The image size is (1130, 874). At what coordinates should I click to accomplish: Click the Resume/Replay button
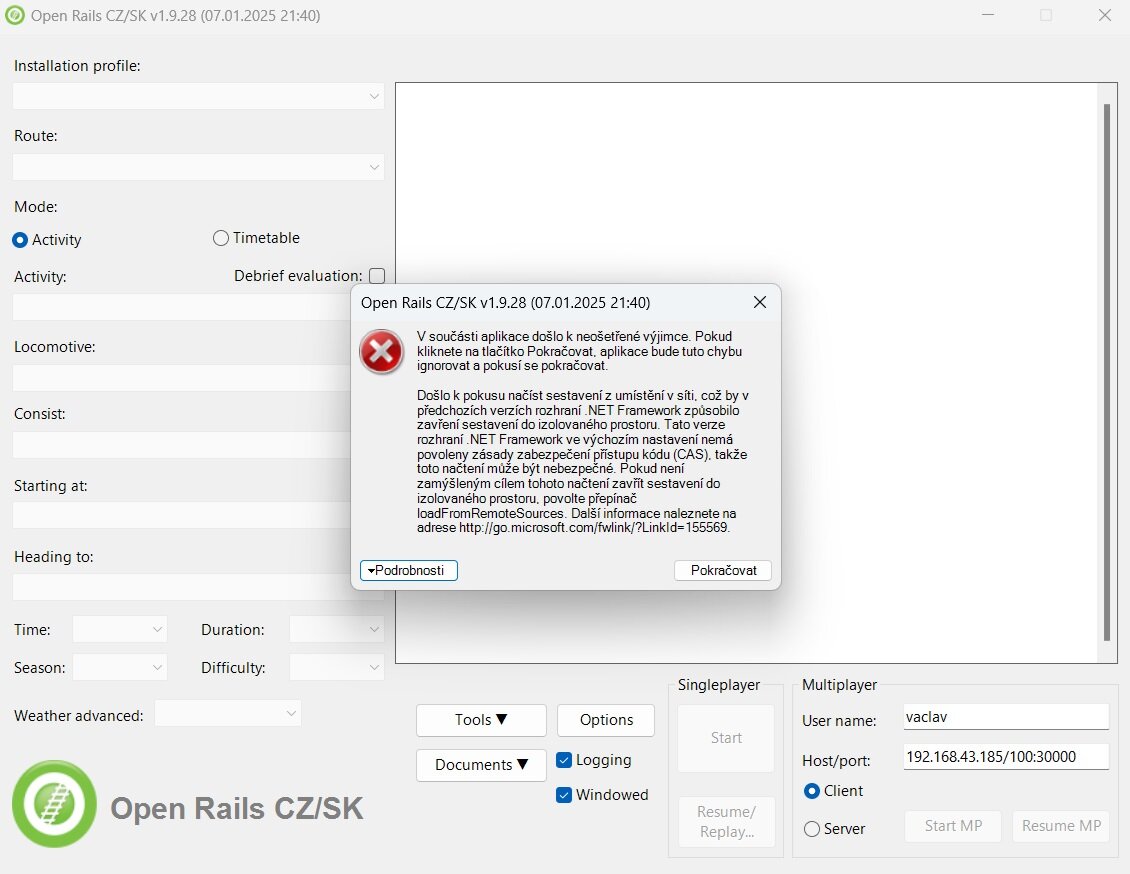(726, 821)
